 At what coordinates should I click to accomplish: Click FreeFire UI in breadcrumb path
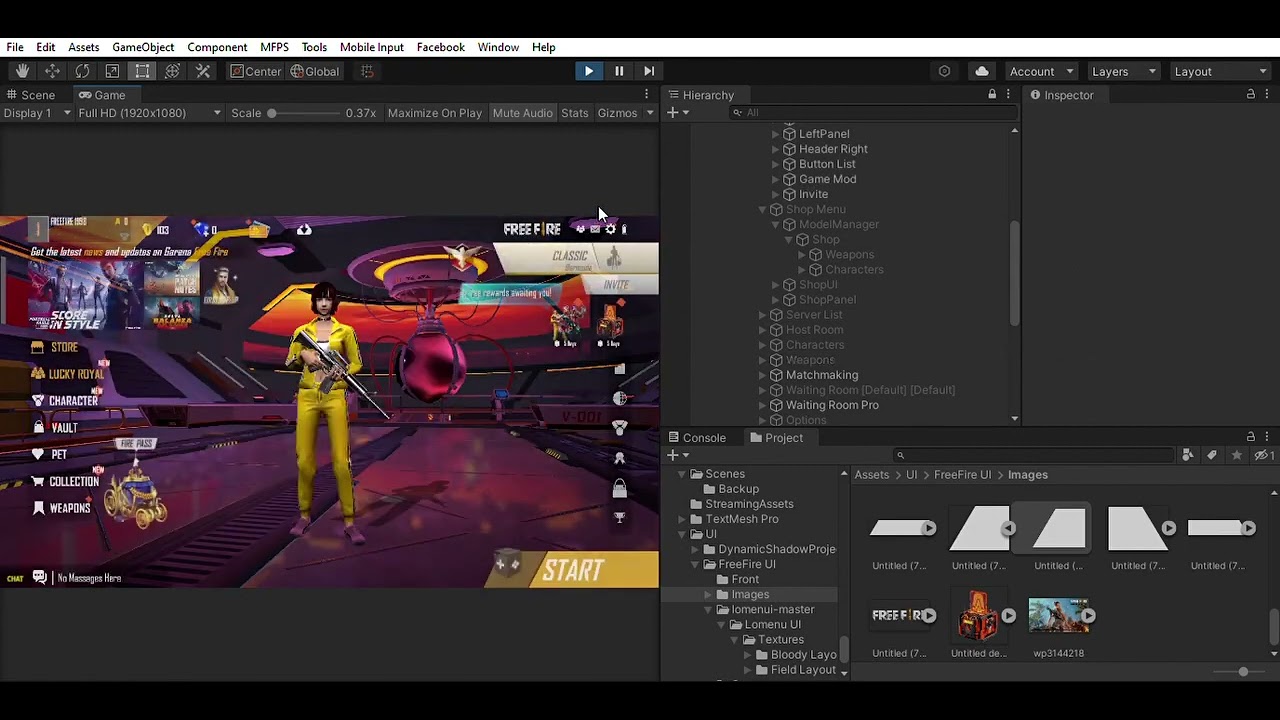click(962, 475)
